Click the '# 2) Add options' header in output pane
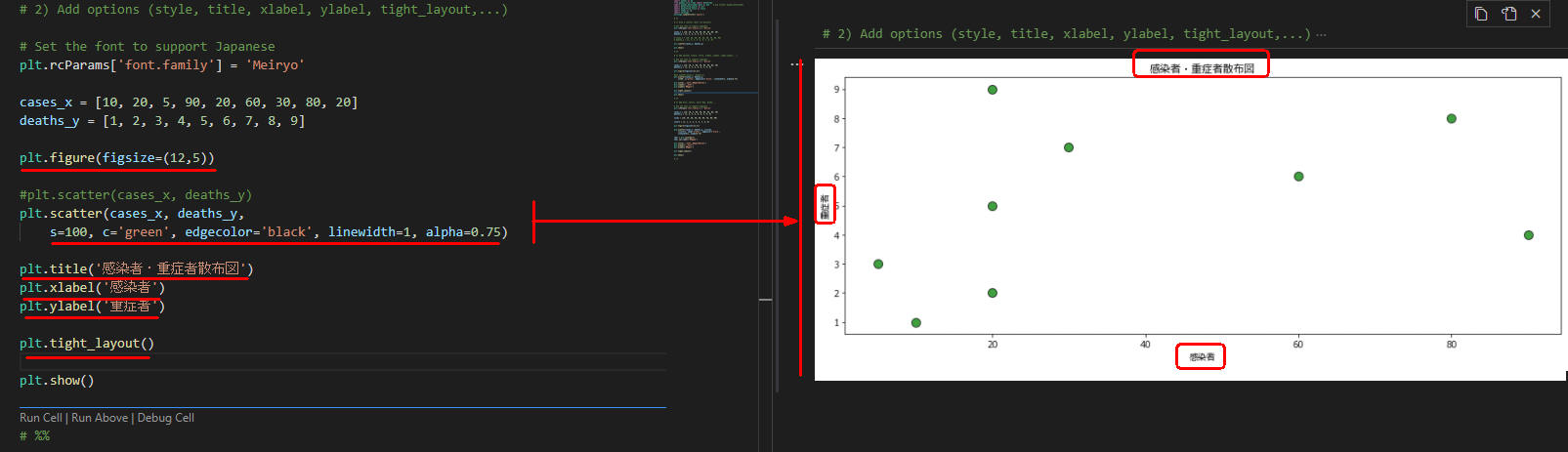1568x452 pixels. [x=1067, y=34]
